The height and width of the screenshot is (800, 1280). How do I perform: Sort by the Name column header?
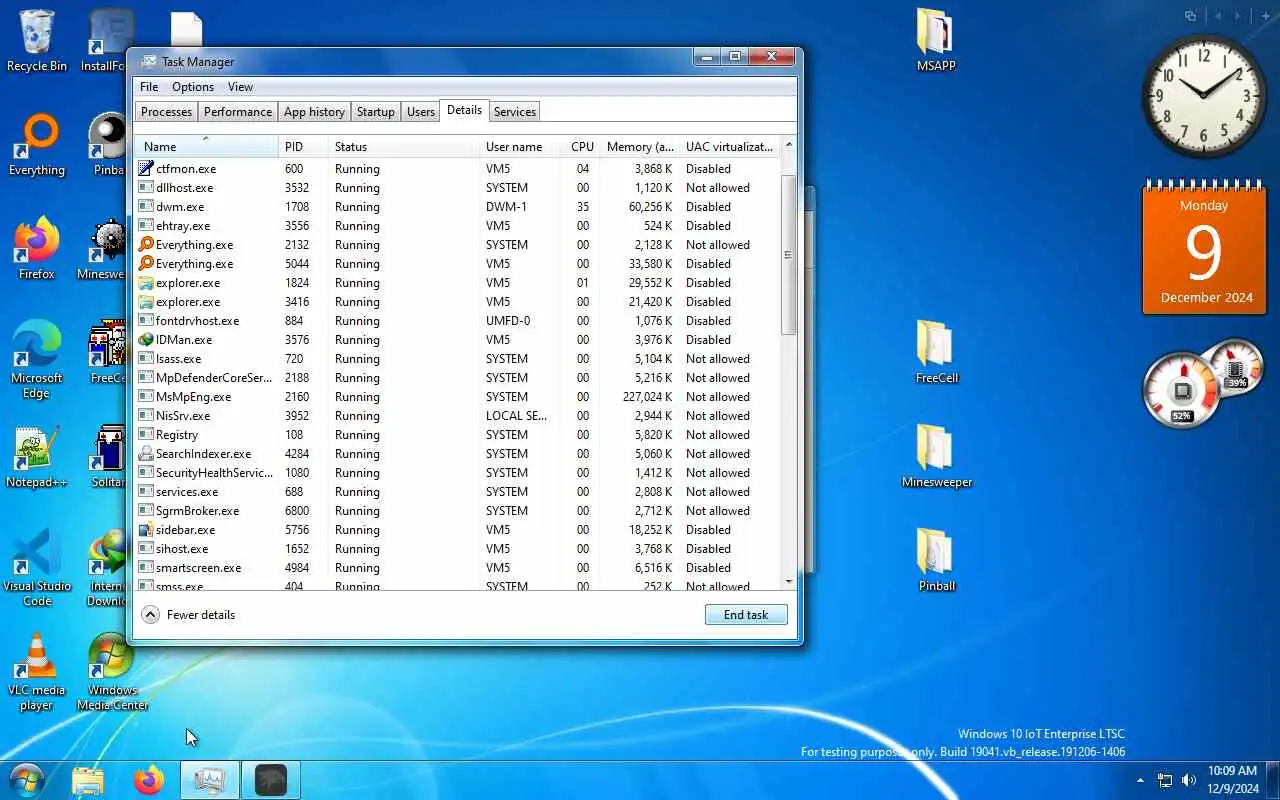(x=207, y=147)
